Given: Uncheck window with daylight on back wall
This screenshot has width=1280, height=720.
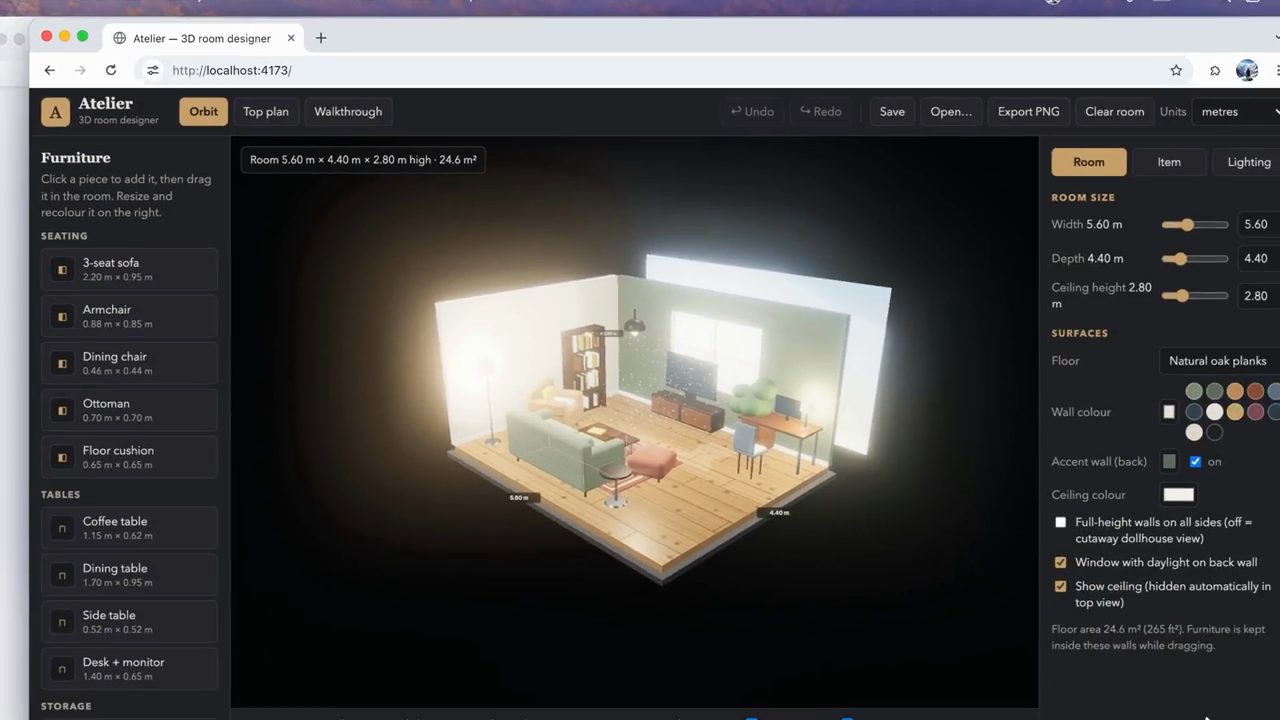Looking at the screenshot, I should (1061, 563).
